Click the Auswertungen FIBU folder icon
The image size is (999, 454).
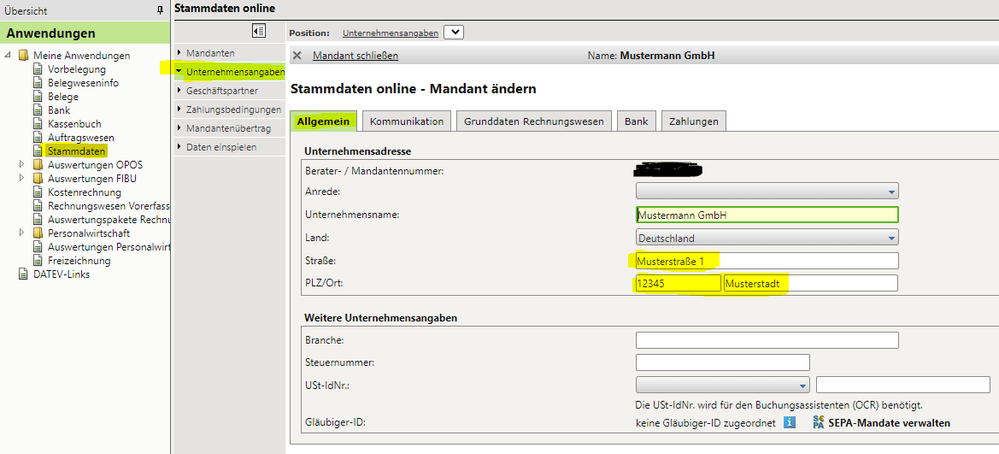(x=38, y=178)
